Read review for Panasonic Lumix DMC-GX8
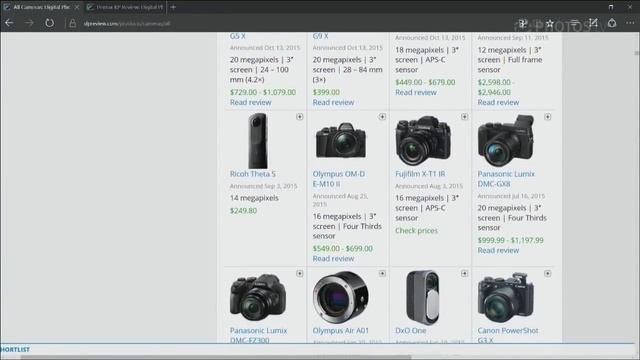 (498, 251)
